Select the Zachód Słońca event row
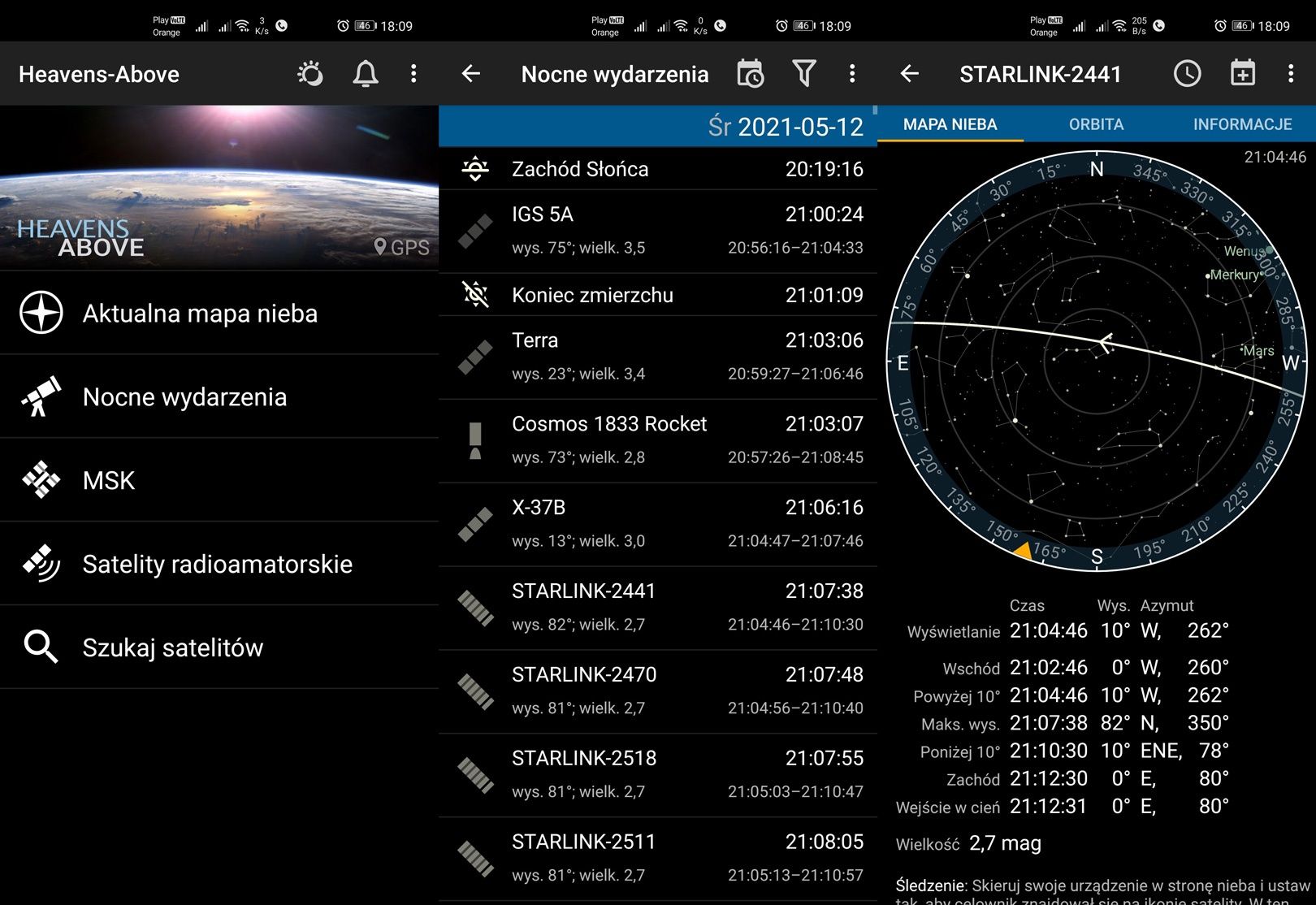The width and height of the screenshot is (1316, 905). (658, 169)
